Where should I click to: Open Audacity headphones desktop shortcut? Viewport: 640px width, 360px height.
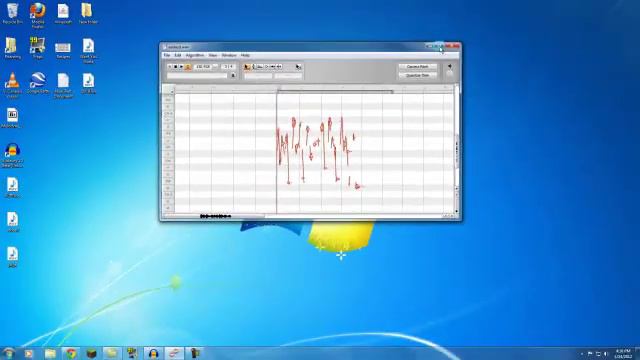coord(12,155)
